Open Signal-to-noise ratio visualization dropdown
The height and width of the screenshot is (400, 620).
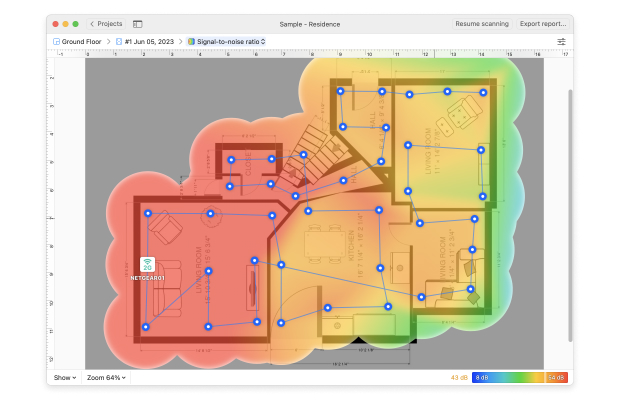[227, 42]
